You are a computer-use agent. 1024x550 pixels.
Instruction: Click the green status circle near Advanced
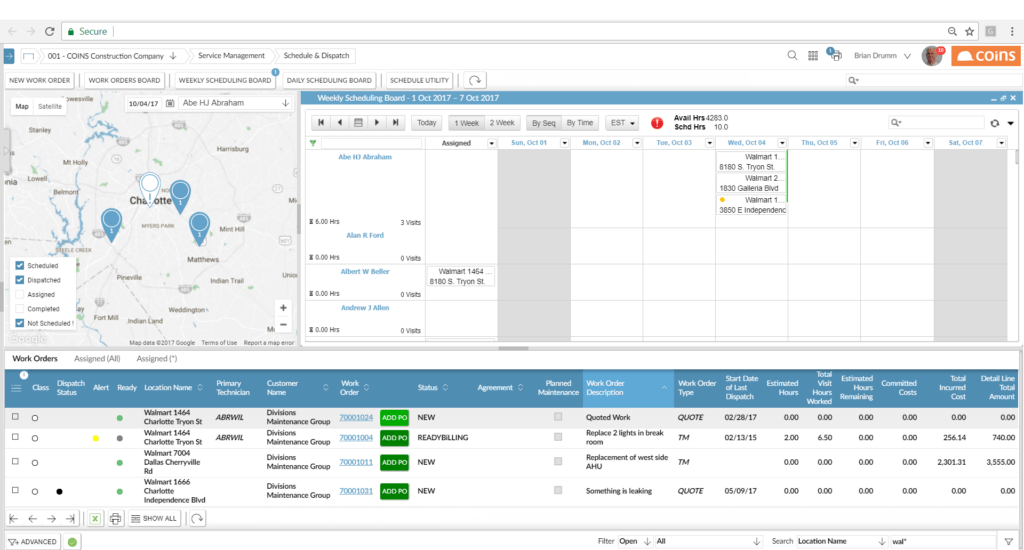72,542
